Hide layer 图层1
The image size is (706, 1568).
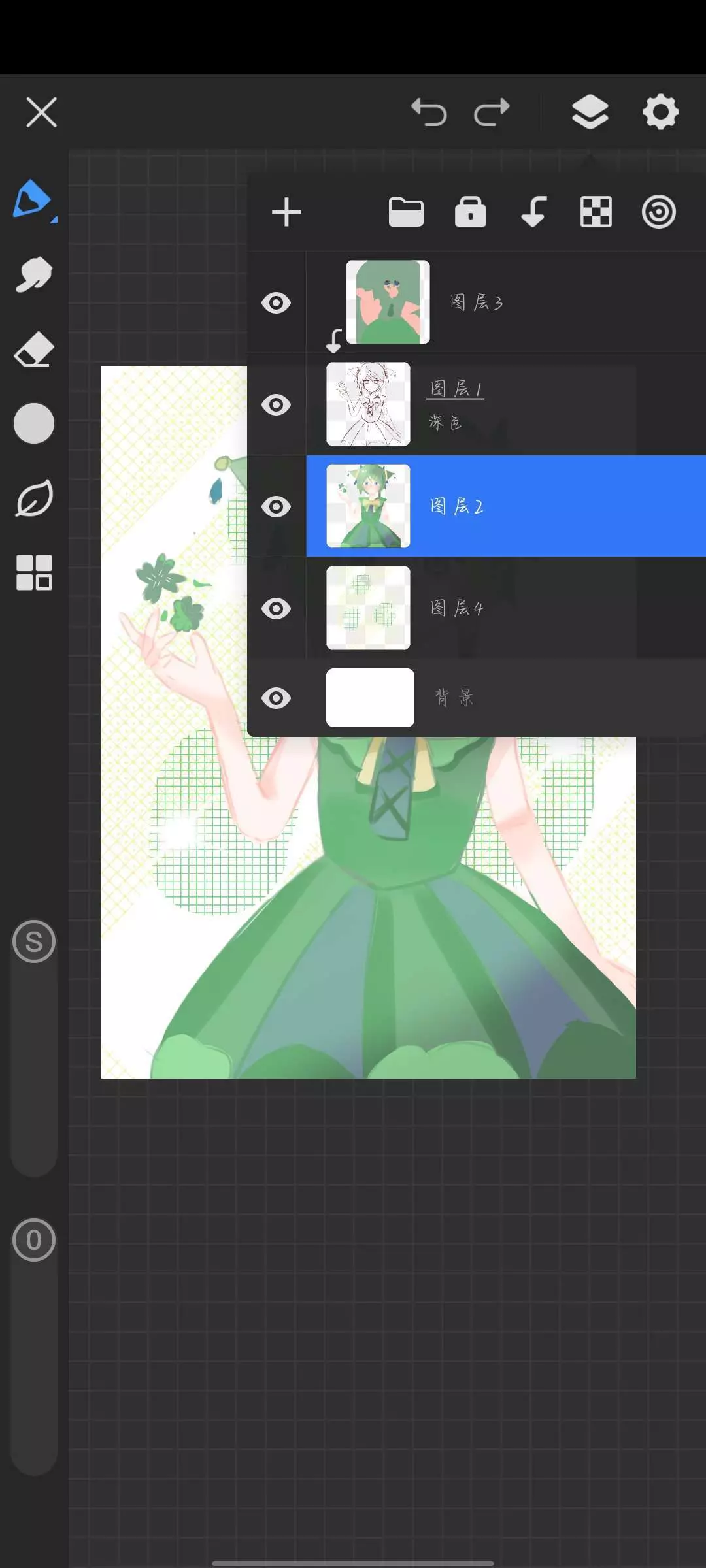(277, 405)
